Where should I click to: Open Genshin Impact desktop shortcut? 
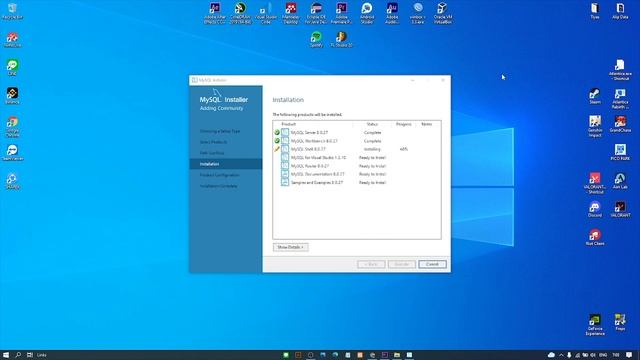pyautogui.click(x=595, y=126)
